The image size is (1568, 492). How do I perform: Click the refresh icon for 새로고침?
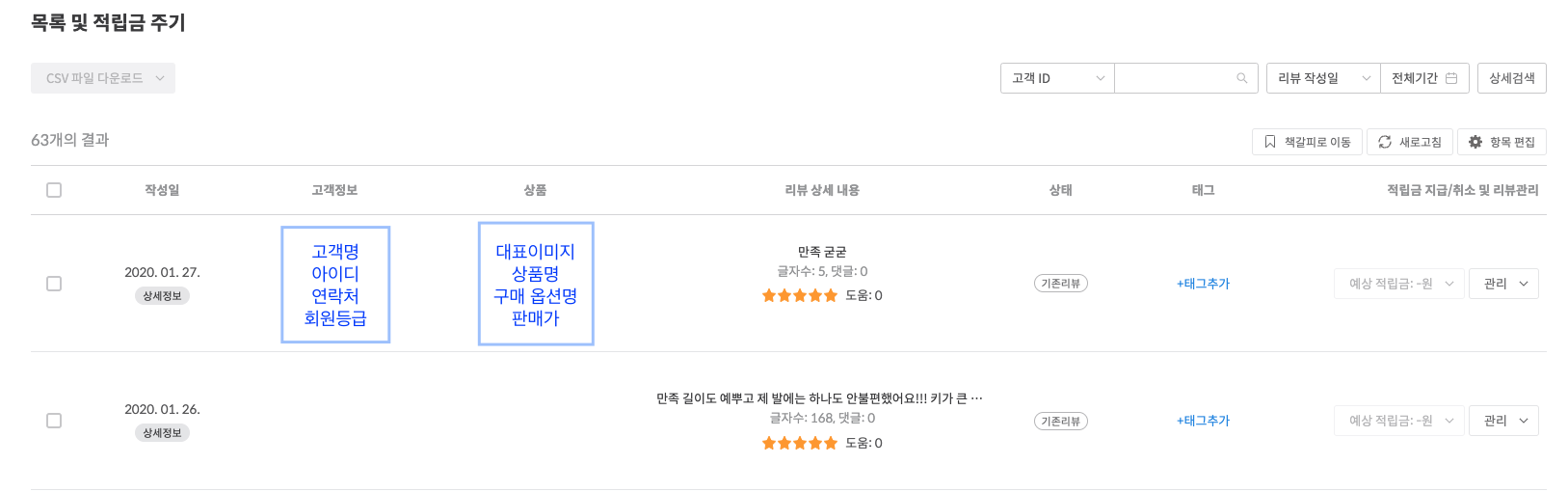(x=1385, y=142)
